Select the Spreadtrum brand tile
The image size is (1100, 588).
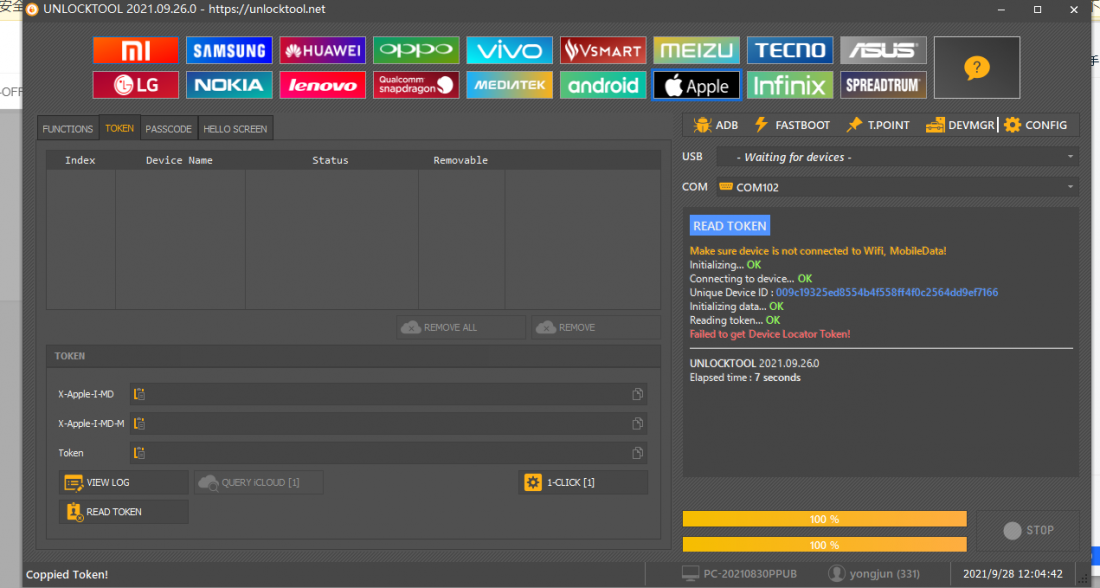click(x=883, y=85)
